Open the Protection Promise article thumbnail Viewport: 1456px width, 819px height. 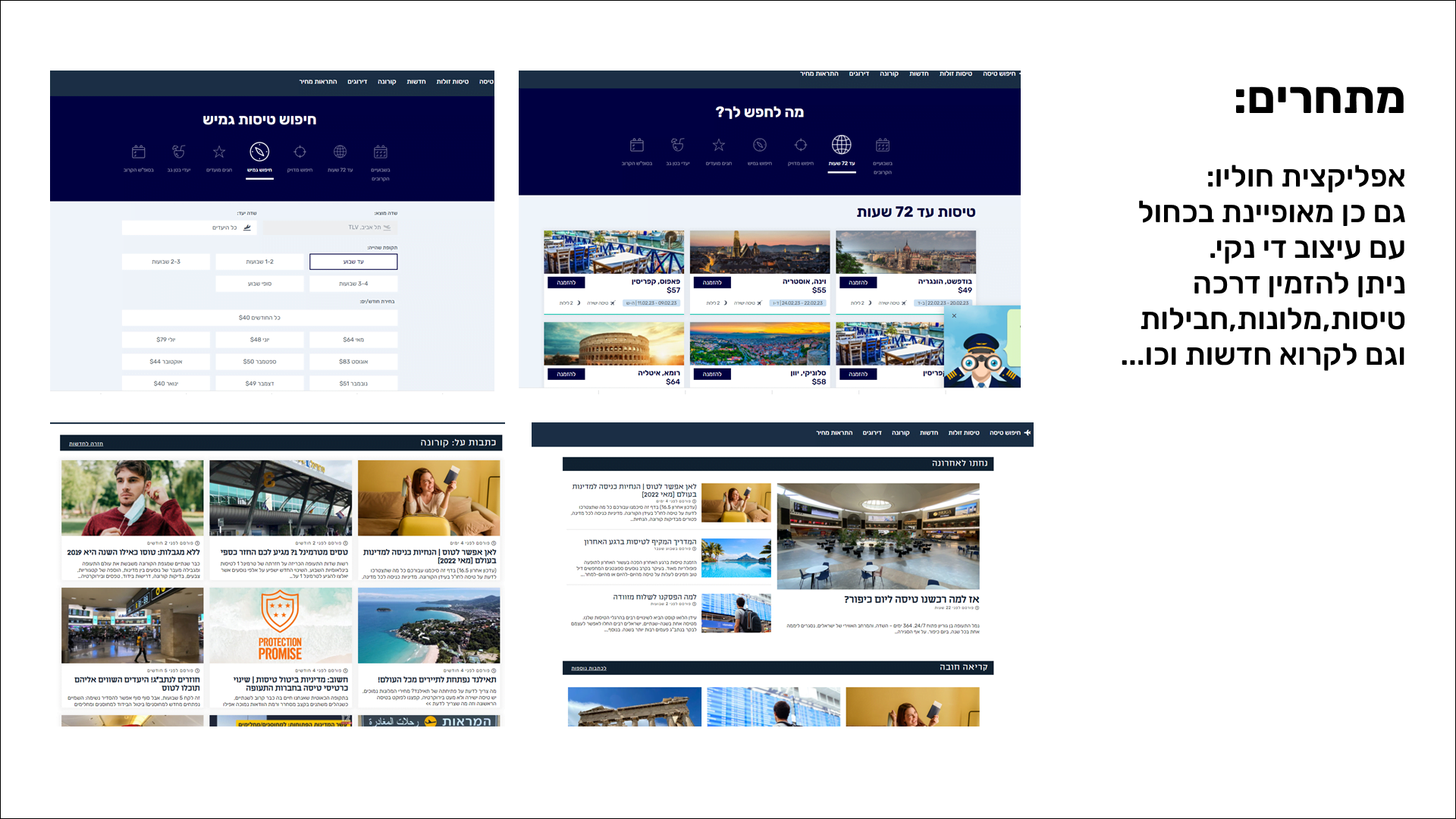coord(281,626)
